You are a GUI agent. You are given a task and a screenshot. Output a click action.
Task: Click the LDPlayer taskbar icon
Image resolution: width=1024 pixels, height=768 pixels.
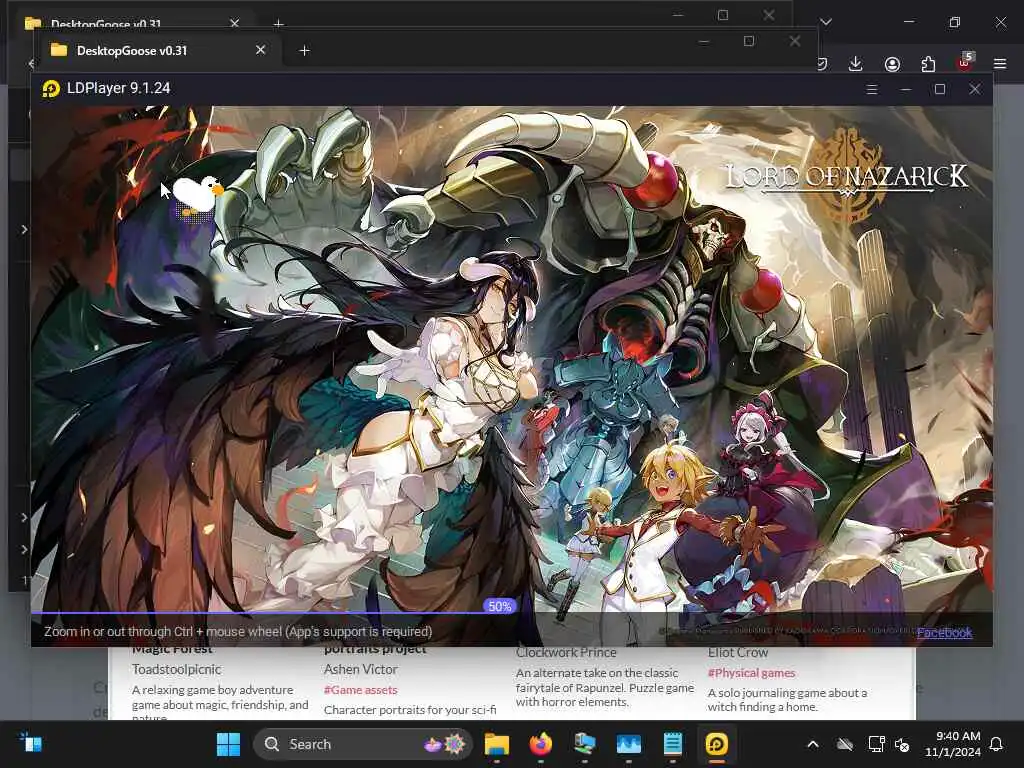point(716,744)
